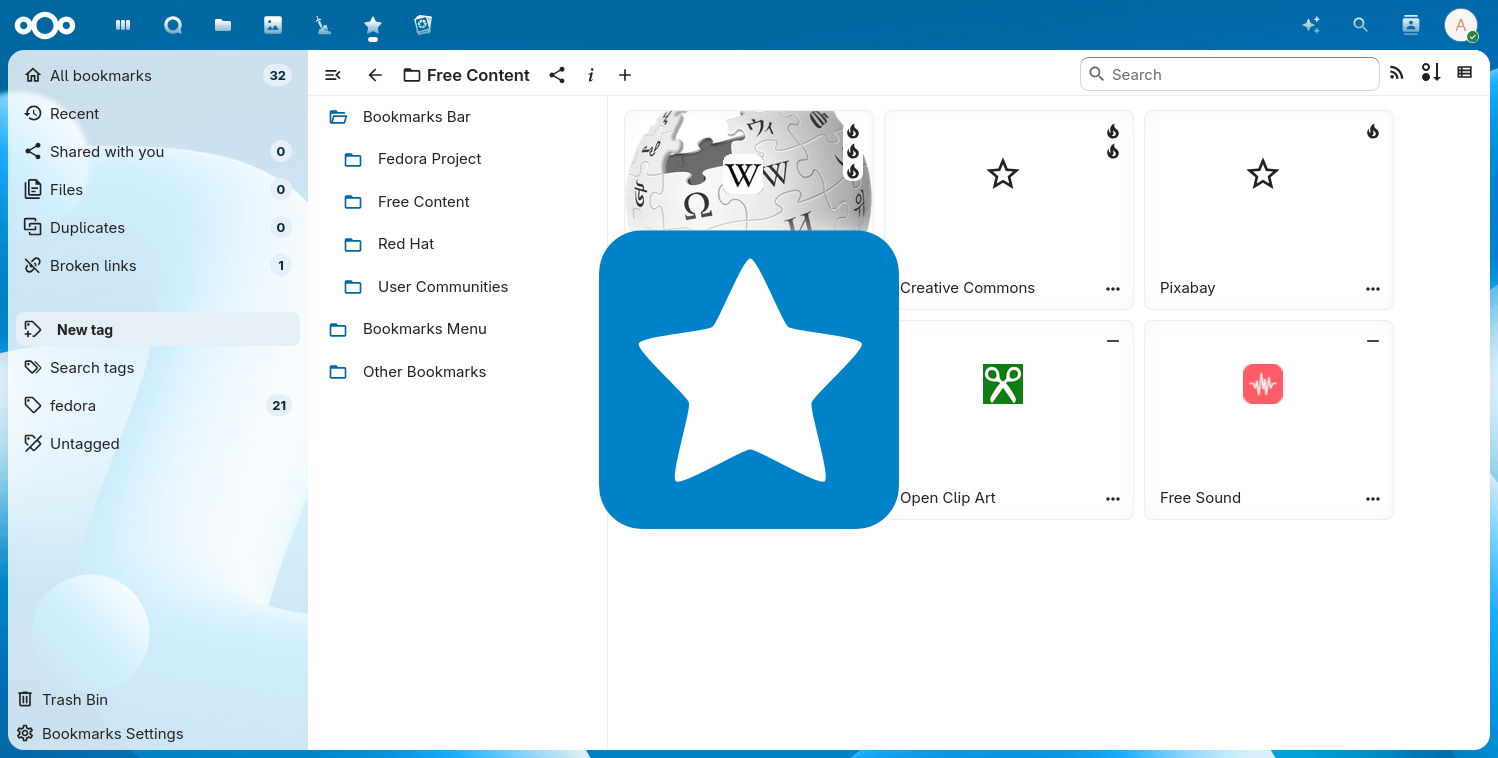This screenshot has height=758, width=1498.
Task: Collapse the folder tree panel
Action: pos(332,74)
